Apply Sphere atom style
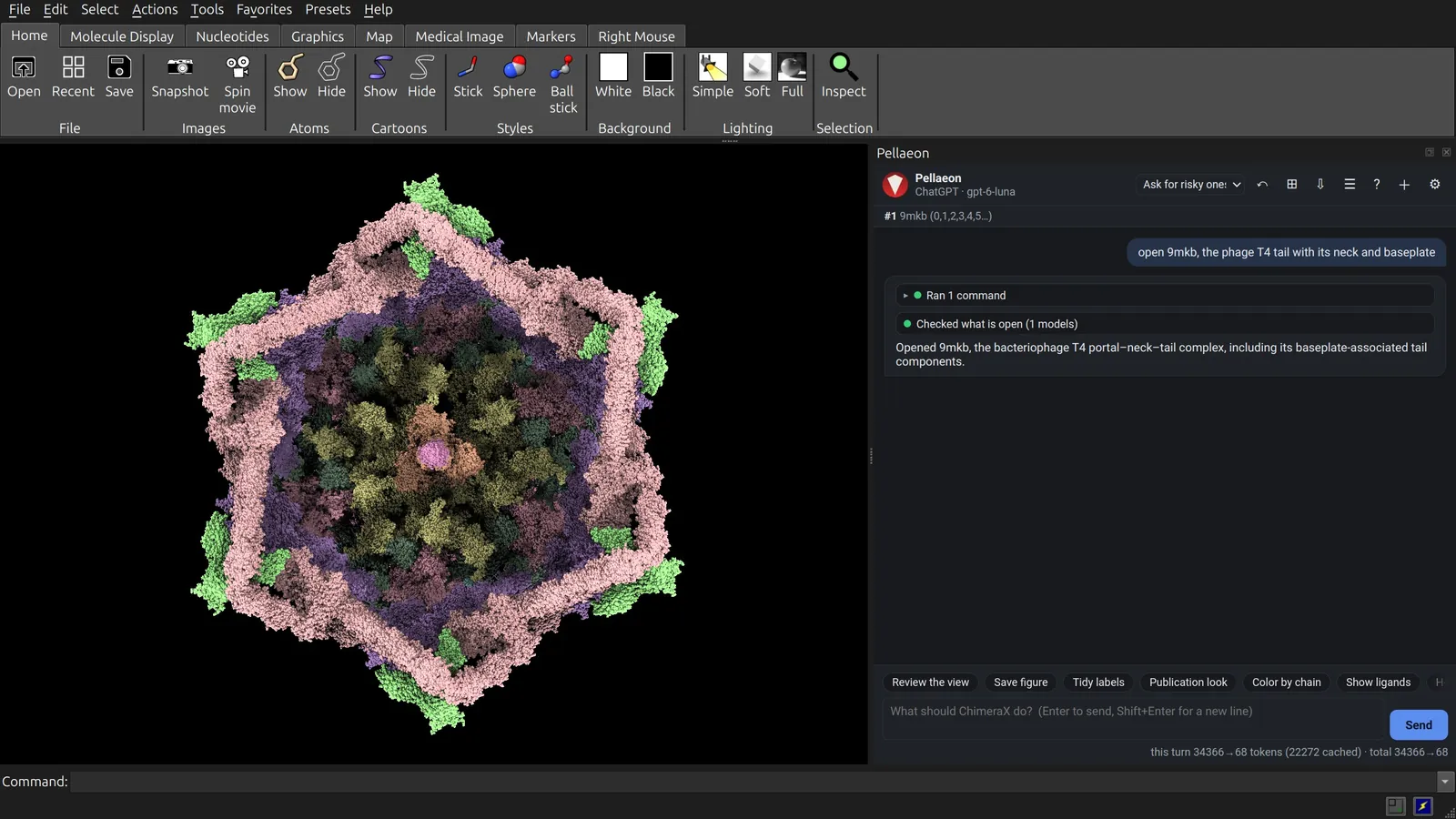This screenshot has width=1456, height=819. 514,76
